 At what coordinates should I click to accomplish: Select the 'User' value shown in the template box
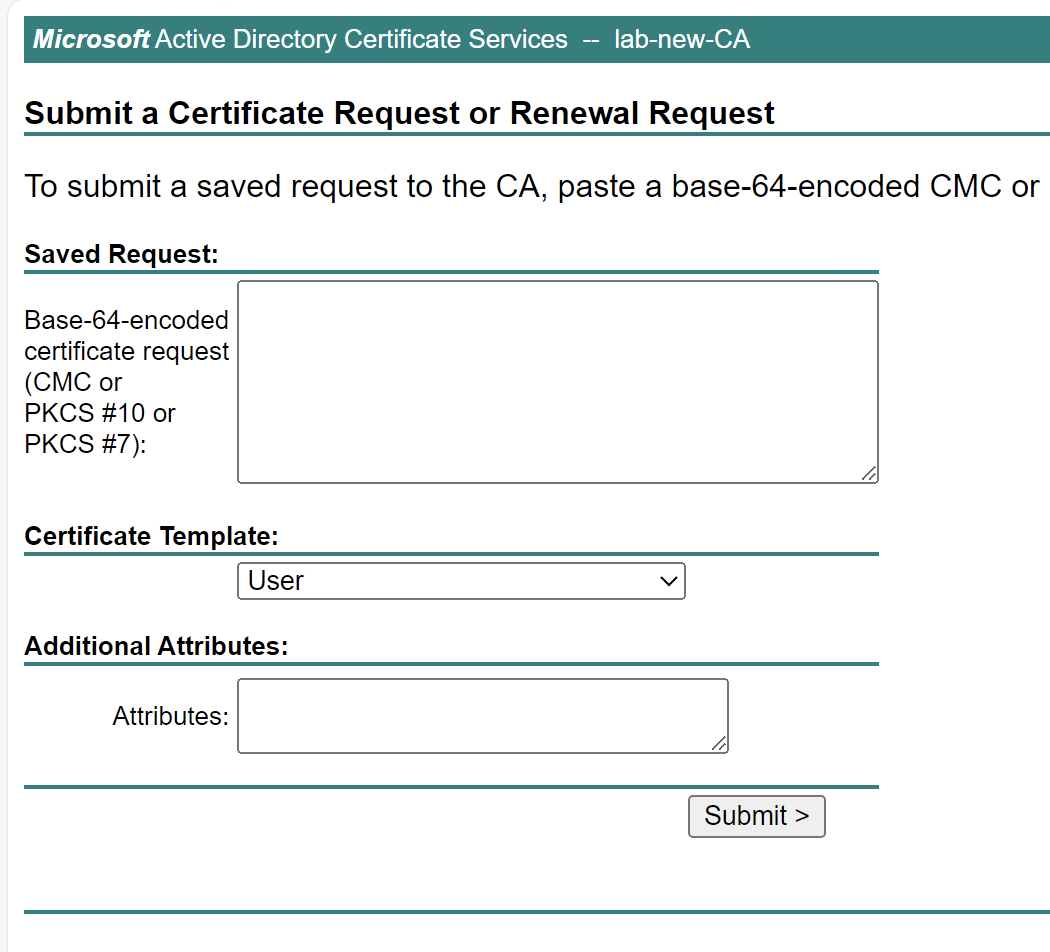276,581
